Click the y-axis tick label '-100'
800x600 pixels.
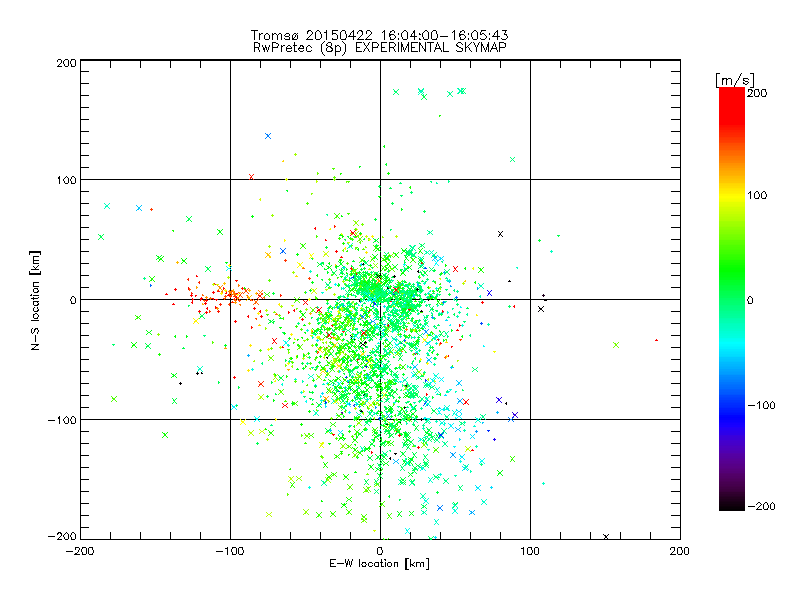tap(62, 420)
